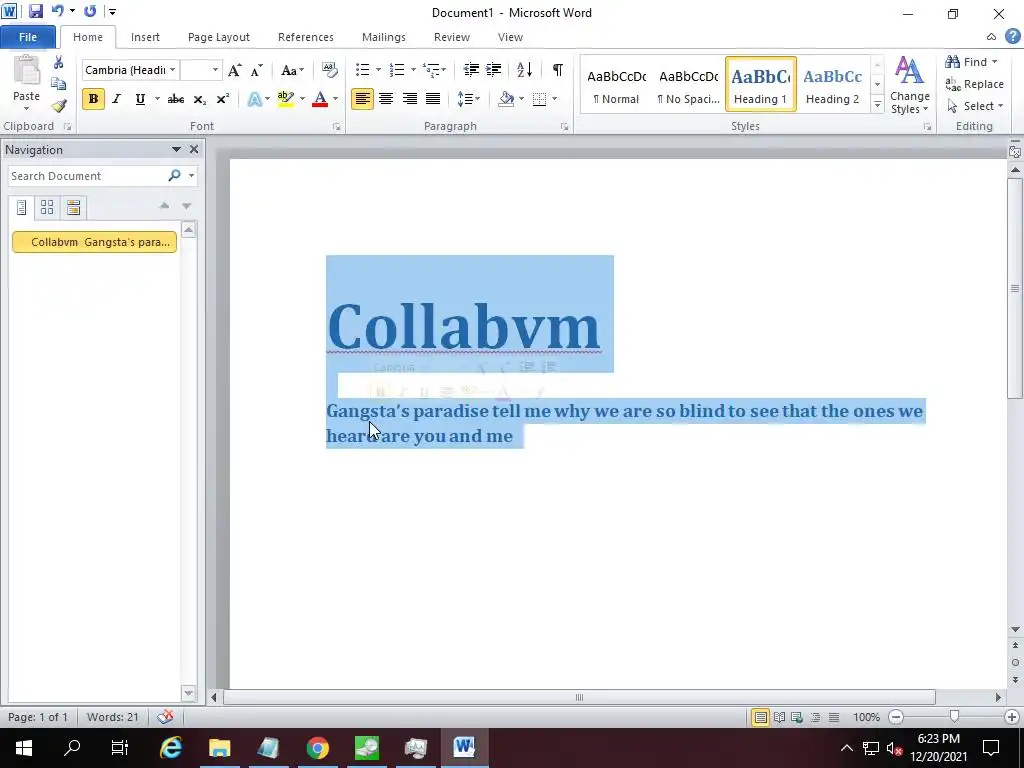Open Change Styles button

[910, 85]
